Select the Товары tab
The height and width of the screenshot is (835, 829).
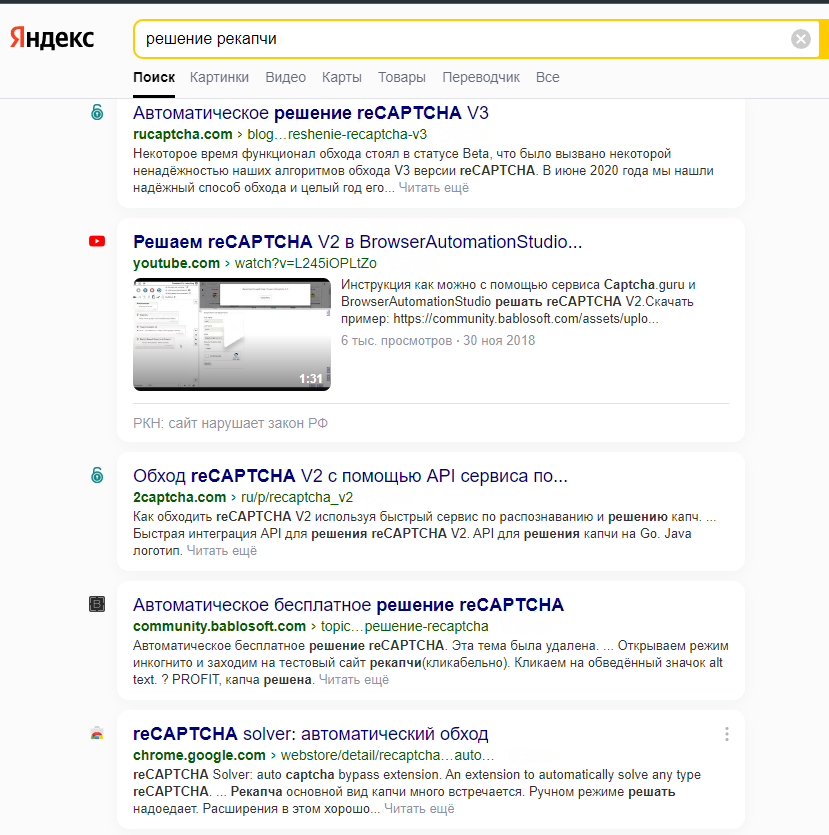click(x=402, y=77)
